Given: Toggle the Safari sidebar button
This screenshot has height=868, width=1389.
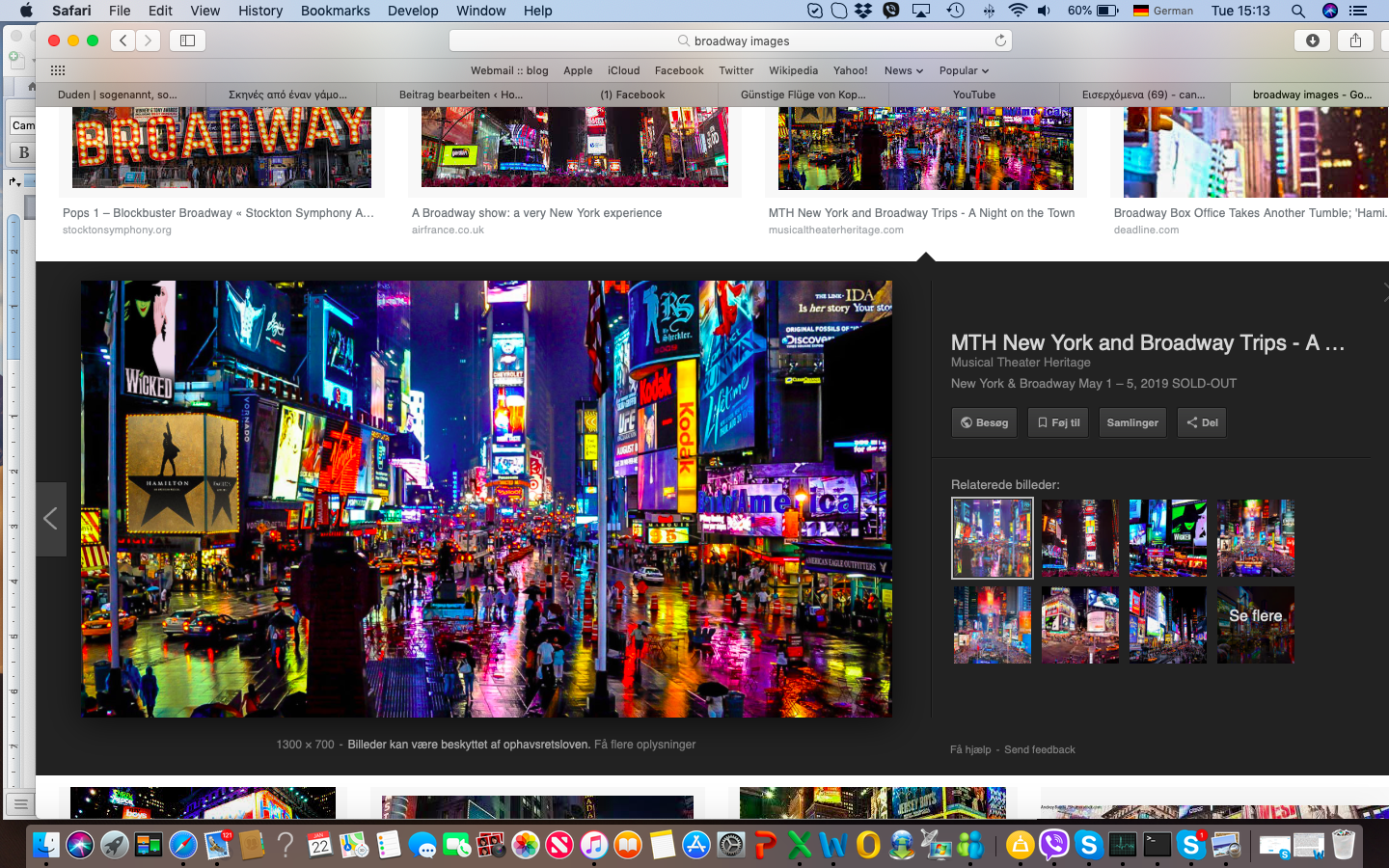Looking at the screenshot, I should pyautogui.click(x=188, y=41).
